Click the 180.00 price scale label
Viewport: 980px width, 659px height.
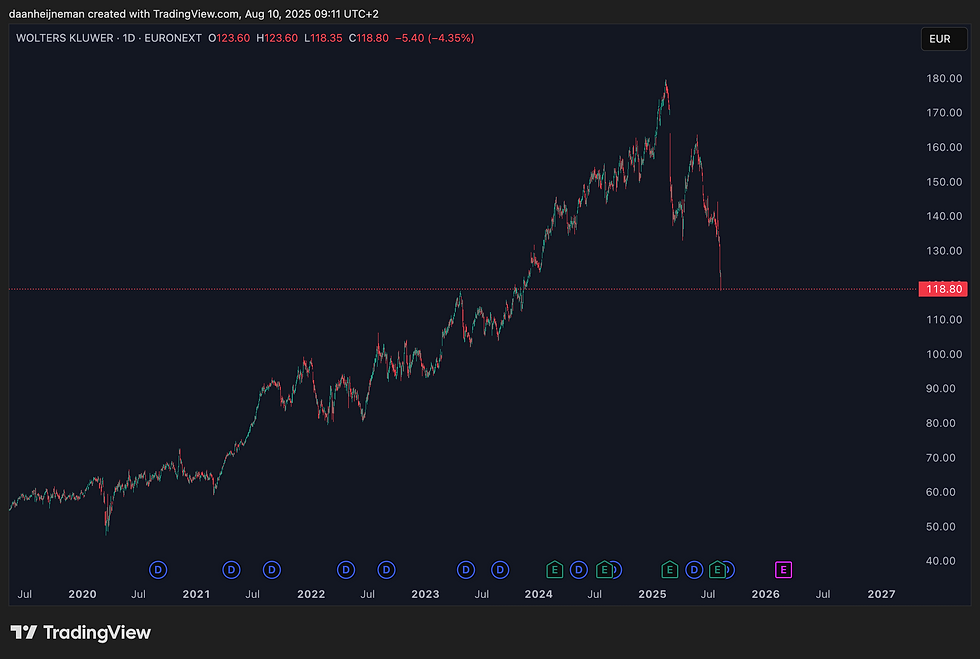click(x=944, y=78)
